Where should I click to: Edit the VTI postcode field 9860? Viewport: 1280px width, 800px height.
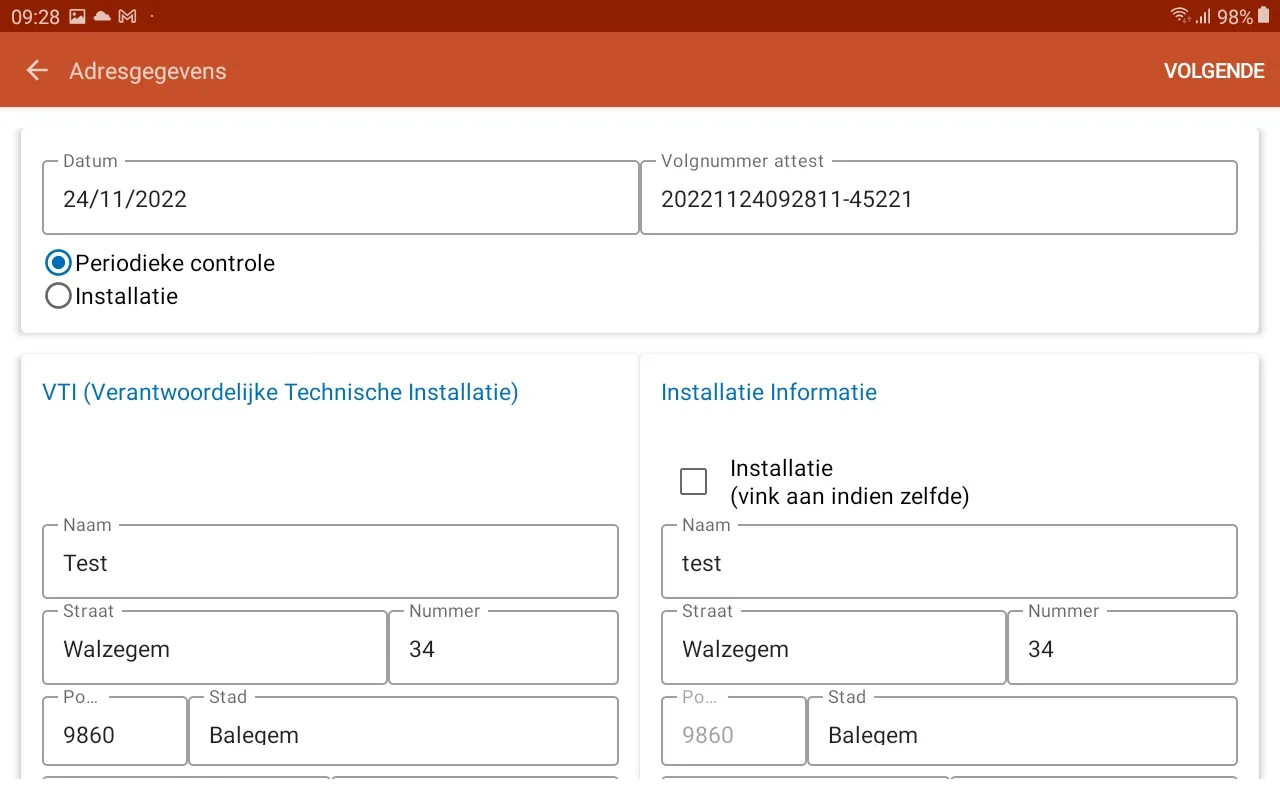[x=115, y=732]
